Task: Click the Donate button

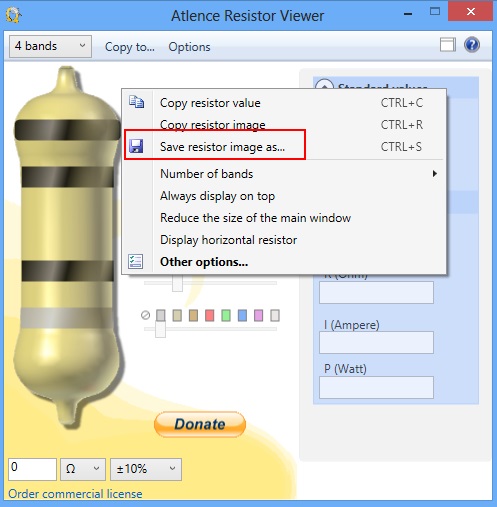Action: pos(200,424)
